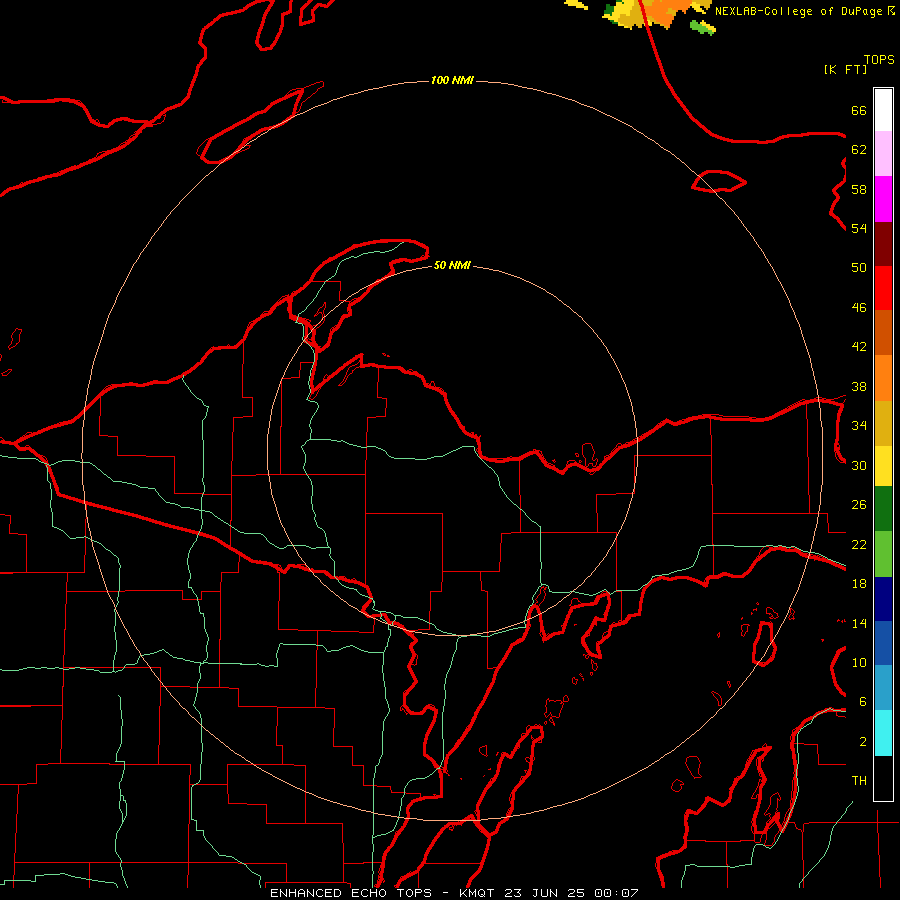Click the 'TOPS' legend title
900x900 pixels.
879,60
